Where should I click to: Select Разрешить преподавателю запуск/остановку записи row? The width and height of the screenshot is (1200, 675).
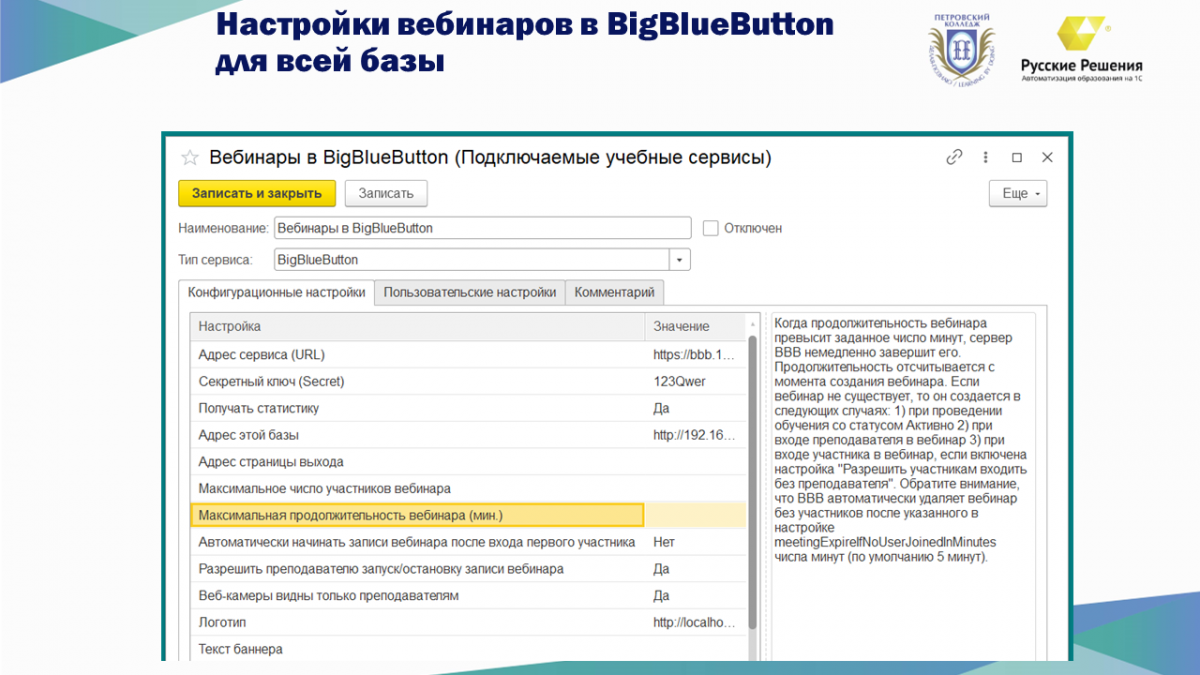pos(468,569)
